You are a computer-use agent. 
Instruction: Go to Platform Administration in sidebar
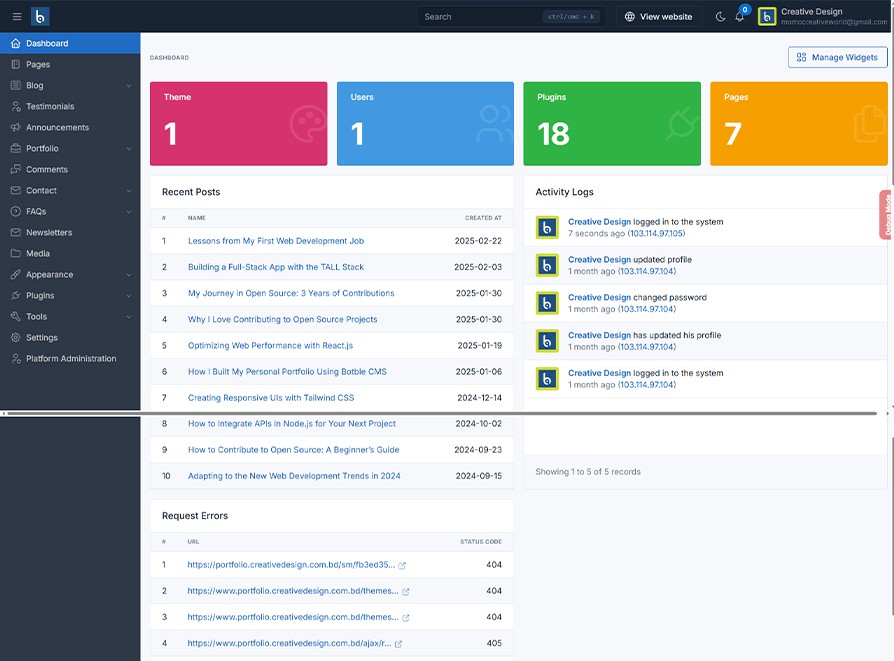[x=71, y=359]
